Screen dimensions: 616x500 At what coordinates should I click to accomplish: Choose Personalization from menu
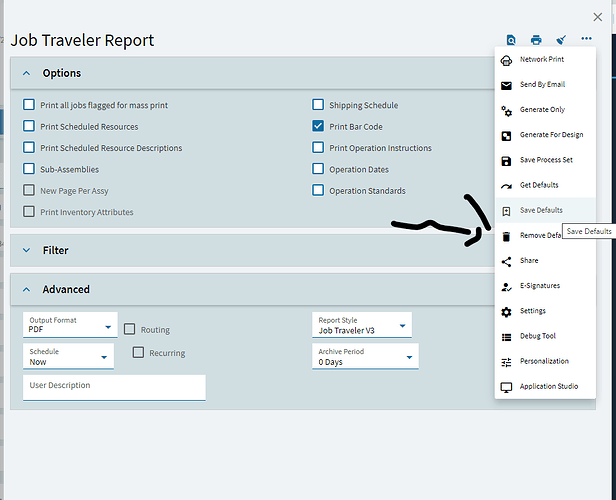pyautogui.click(x=545, y=361)
